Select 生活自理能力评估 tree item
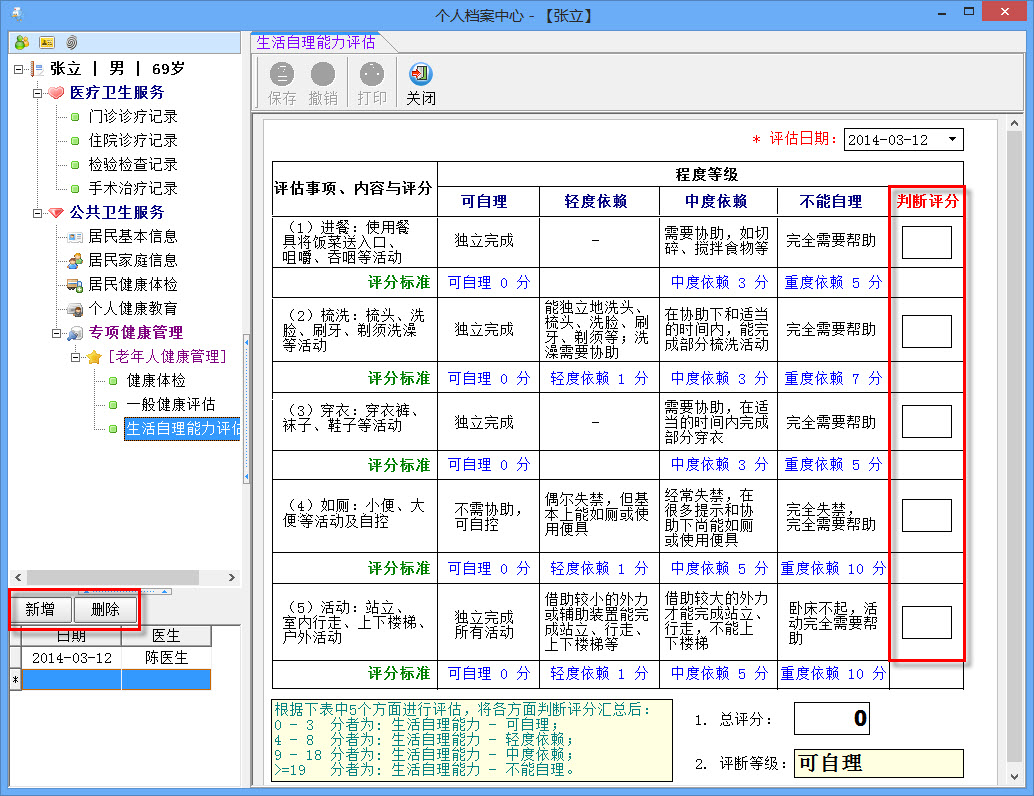The height and width of the screenshot is (796, 1034). point(182,429)
